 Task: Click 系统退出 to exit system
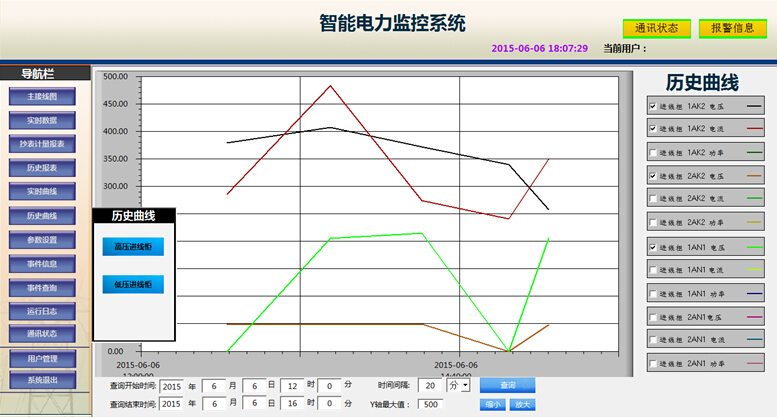click(43, 380)
